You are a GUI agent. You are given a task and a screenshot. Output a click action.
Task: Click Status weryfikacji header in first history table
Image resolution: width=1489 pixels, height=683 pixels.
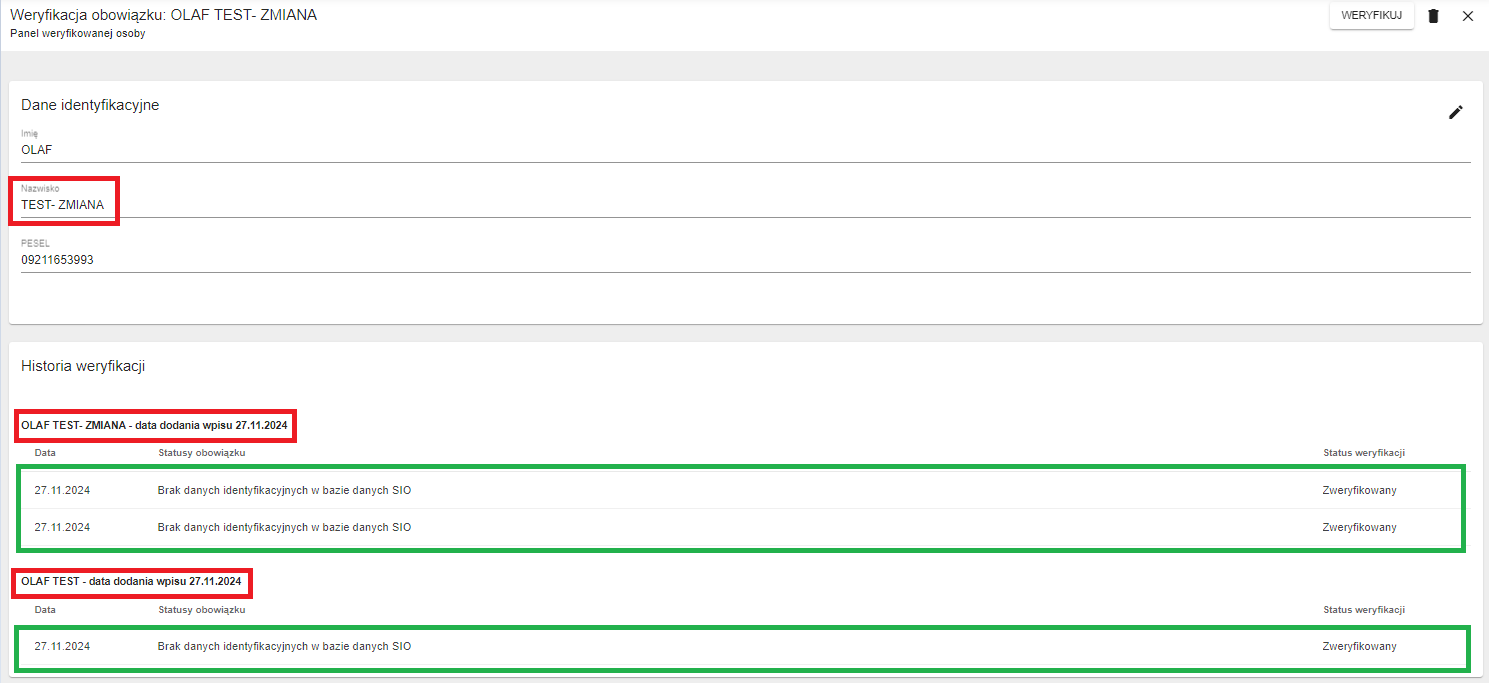(x=1363, y=453)
